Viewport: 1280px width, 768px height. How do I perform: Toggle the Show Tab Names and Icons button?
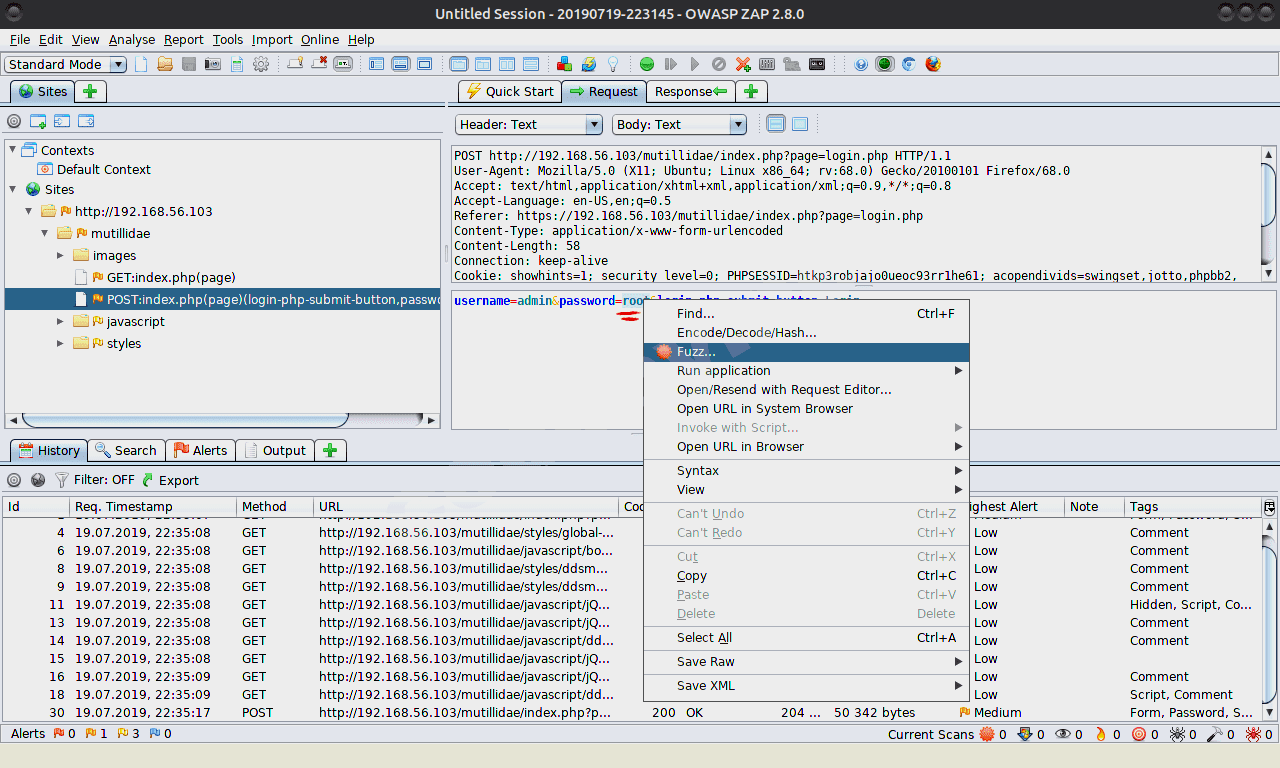[343, 64]
